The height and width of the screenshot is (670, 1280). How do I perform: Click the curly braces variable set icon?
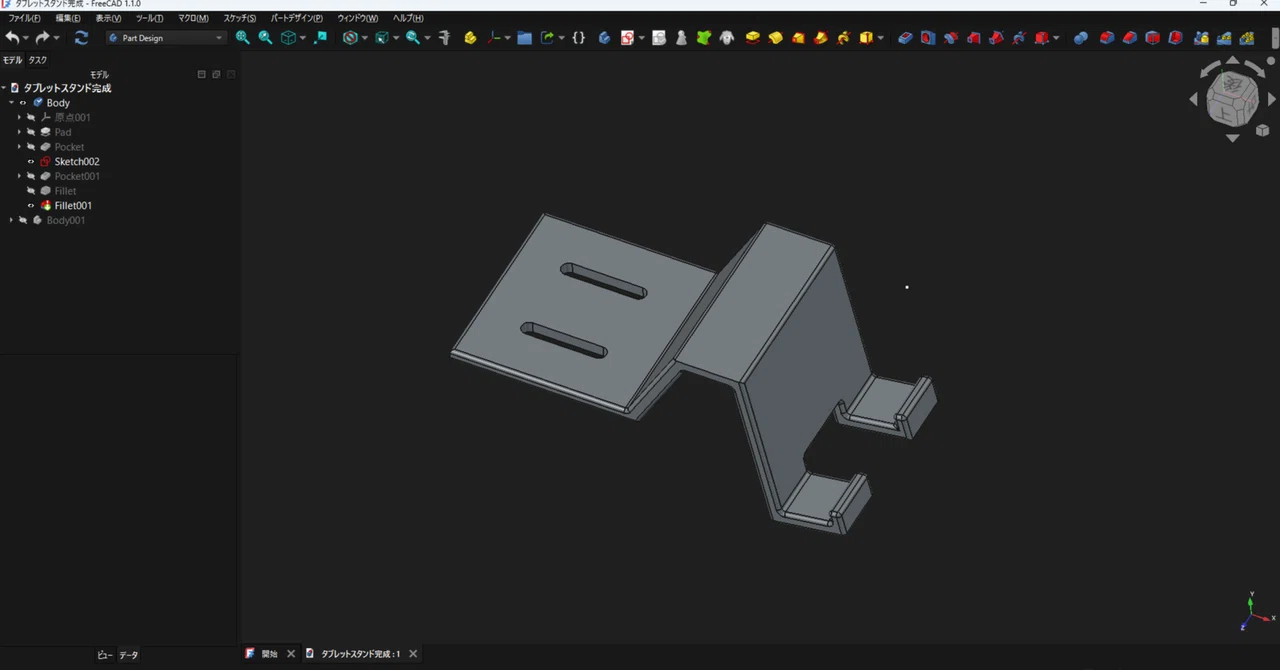pos(578,38)
